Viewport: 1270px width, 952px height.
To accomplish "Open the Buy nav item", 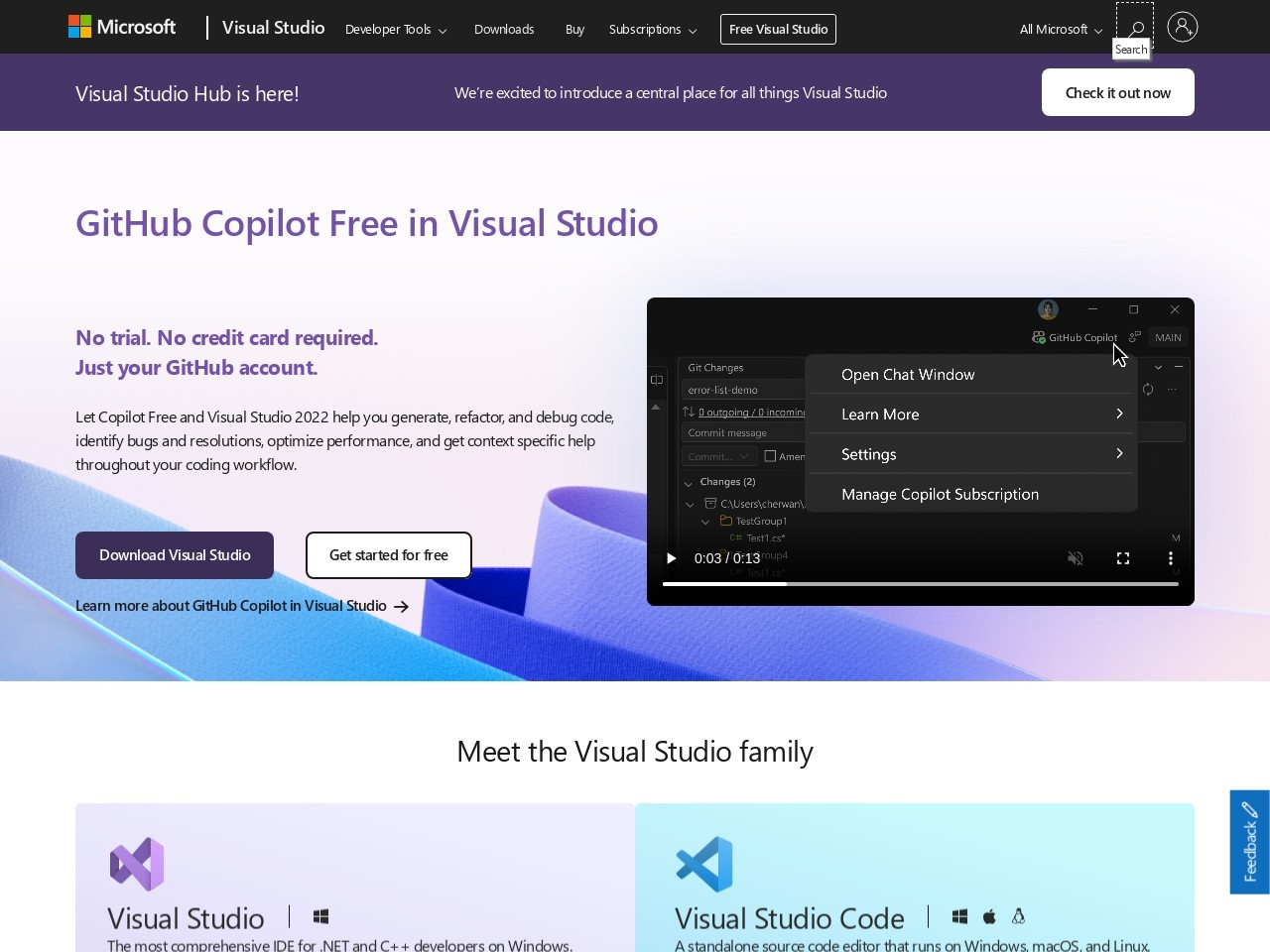I will [x=574, y=30].
